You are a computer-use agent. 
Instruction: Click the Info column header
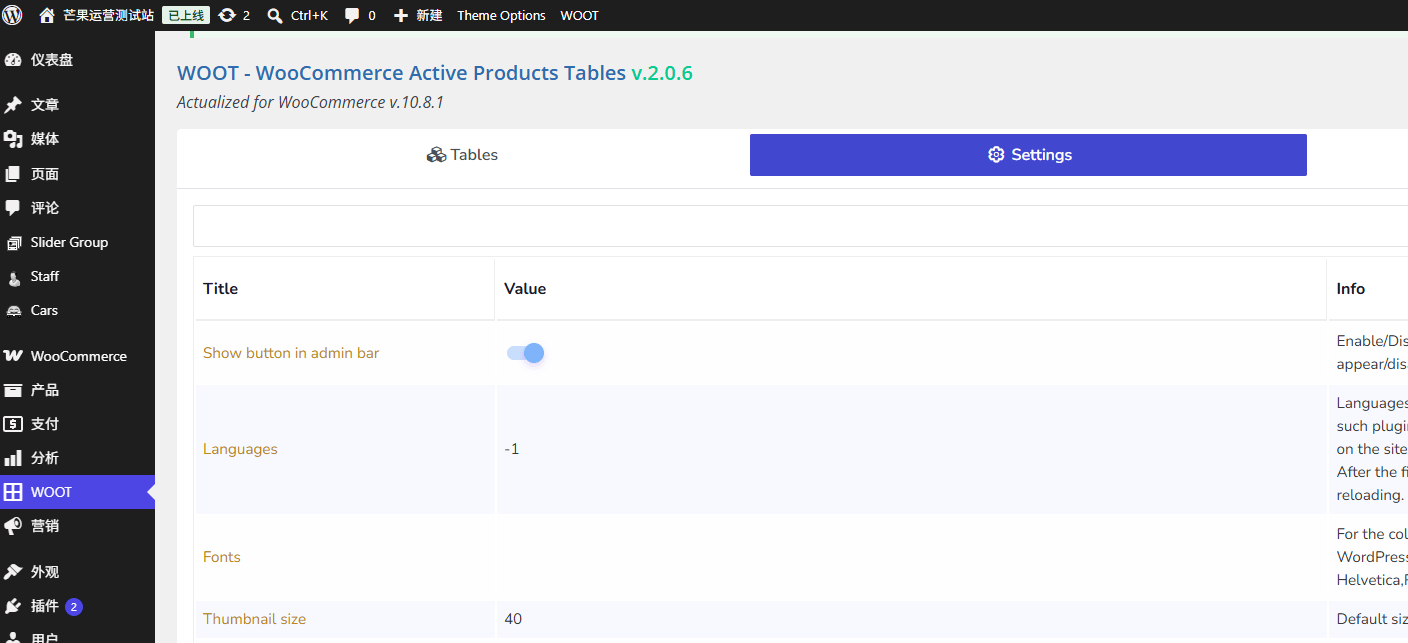1351,288
